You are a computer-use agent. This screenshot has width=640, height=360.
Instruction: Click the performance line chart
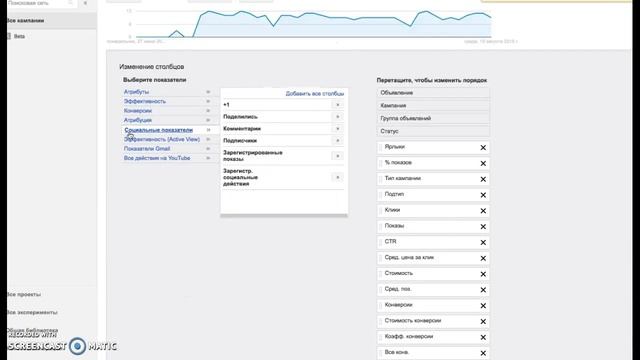(x=313, y=24)
